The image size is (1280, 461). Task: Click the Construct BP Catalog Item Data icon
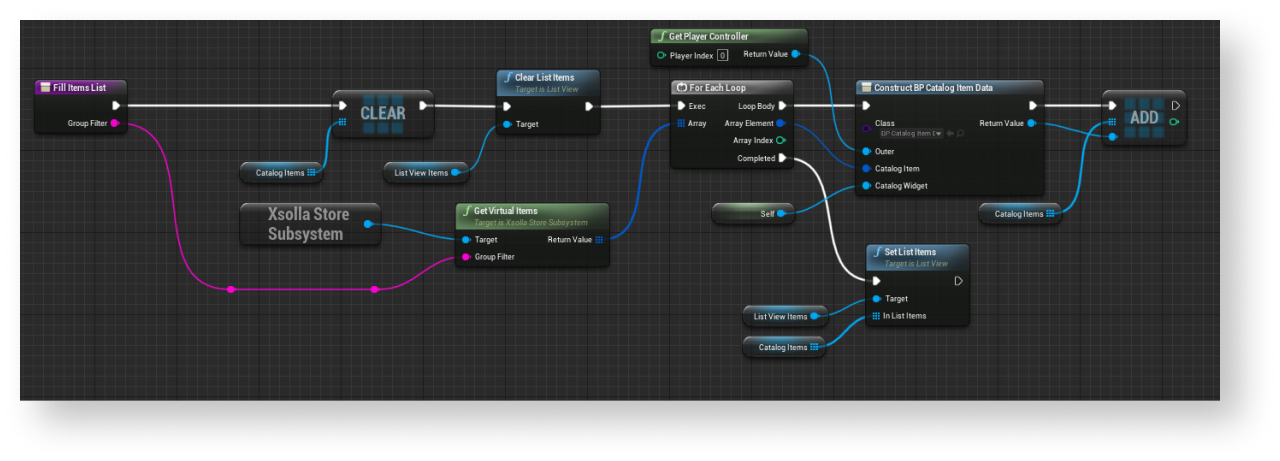(866, 88)
